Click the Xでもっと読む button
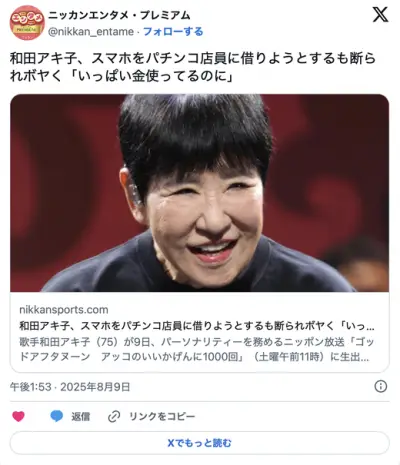The height and width of the screenshot is (465, 400). point(199,443)
